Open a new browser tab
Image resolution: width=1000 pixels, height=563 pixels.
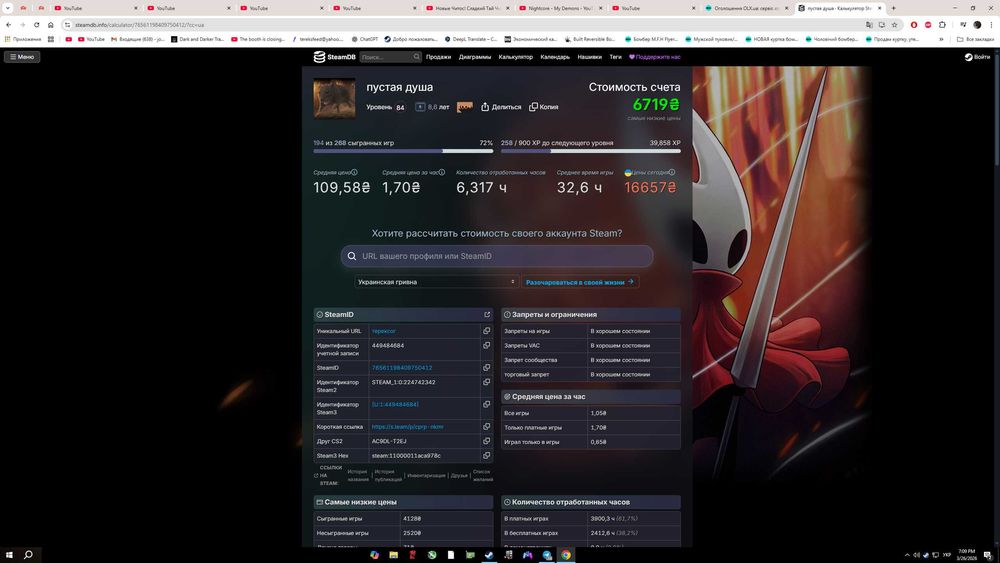[893, 8]
